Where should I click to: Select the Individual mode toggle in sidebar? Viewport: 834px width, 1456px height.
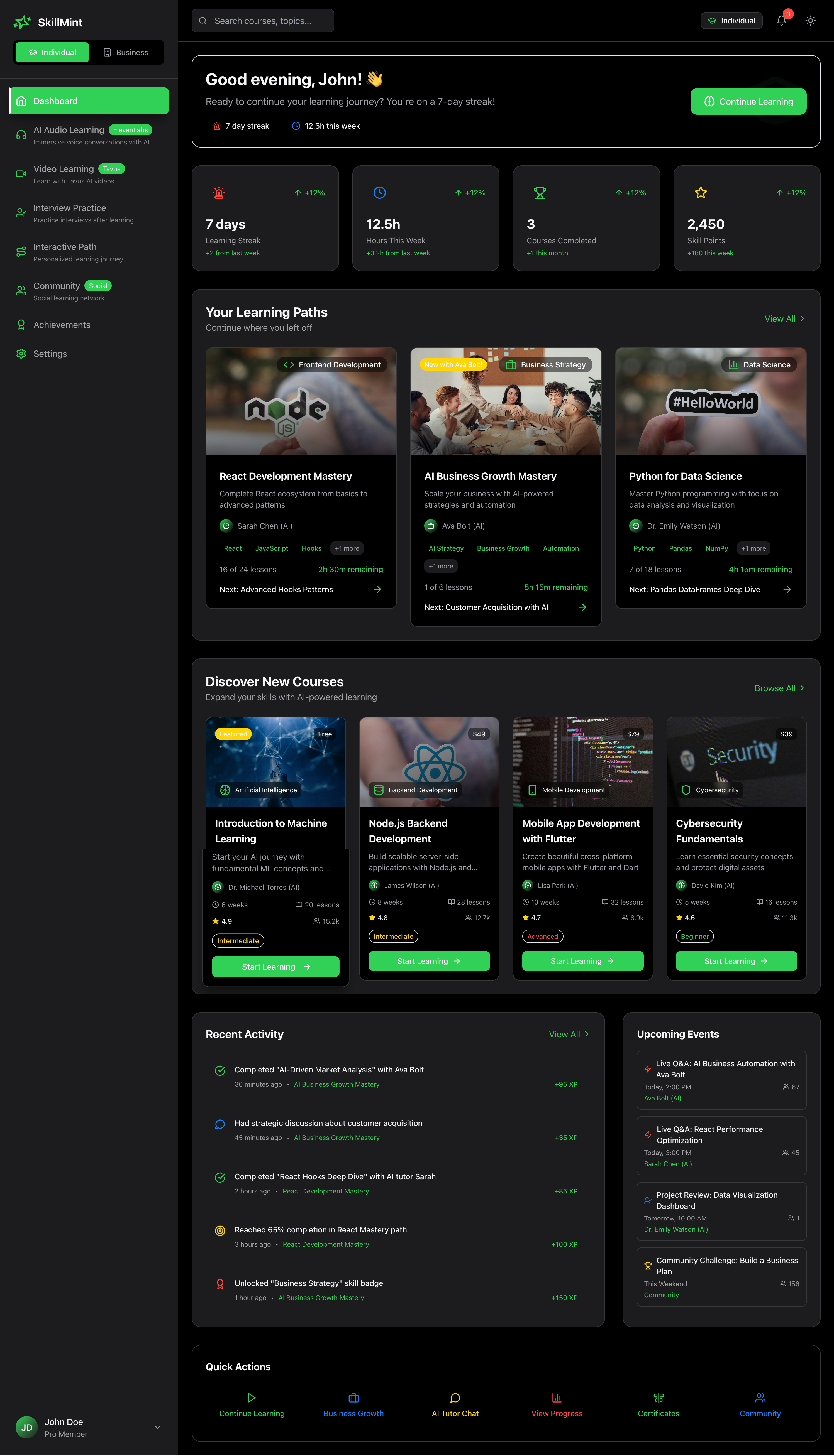pos(52,52)
